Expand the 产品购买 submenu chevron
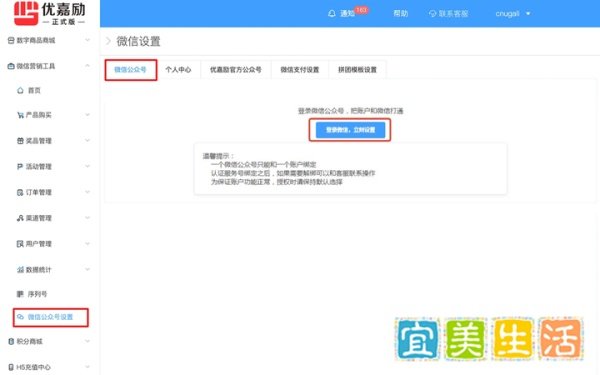 coord(87,114)
